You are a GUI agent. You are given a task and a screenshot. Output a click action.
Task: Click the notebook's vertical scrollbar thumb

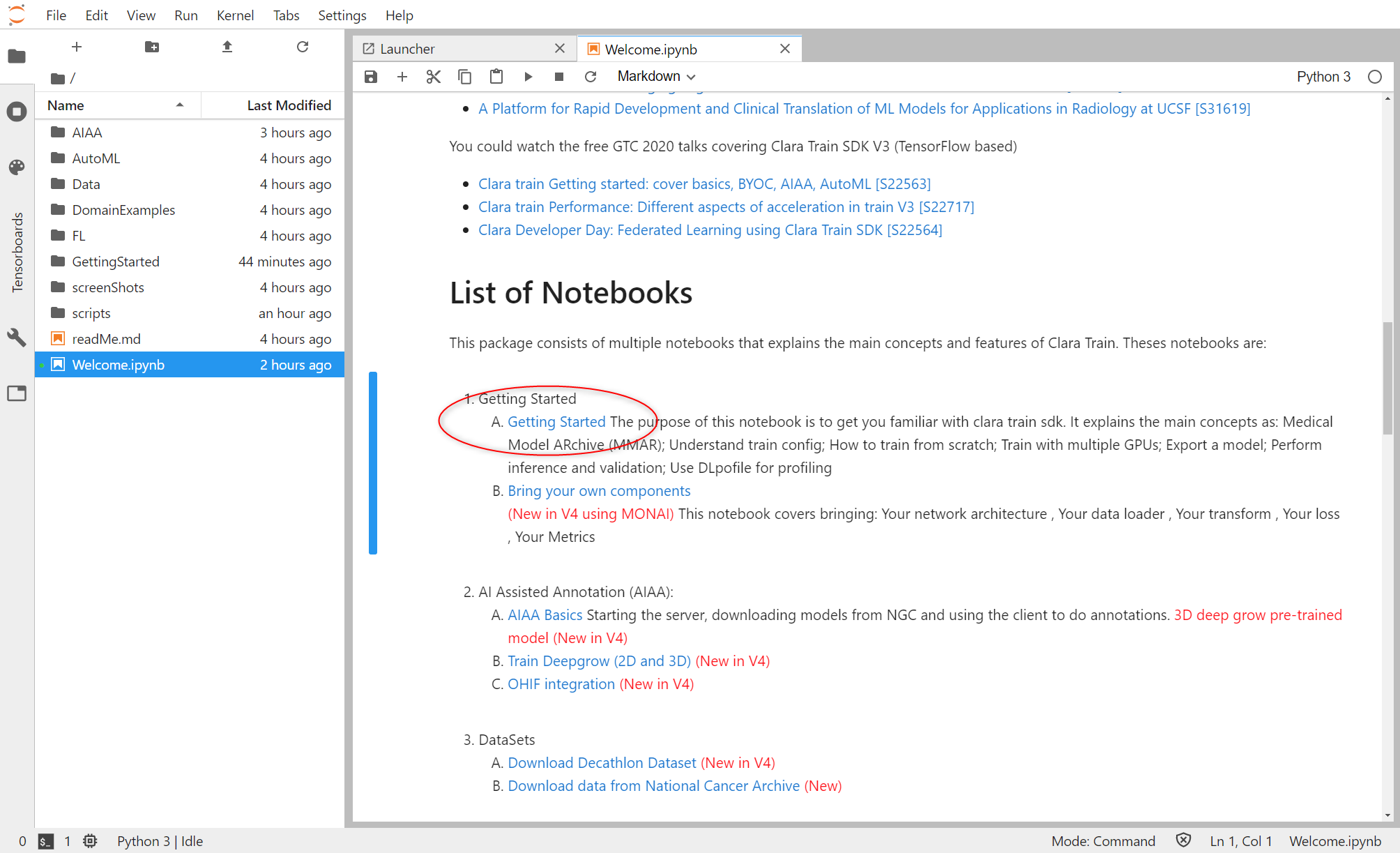click(1387, 377)
